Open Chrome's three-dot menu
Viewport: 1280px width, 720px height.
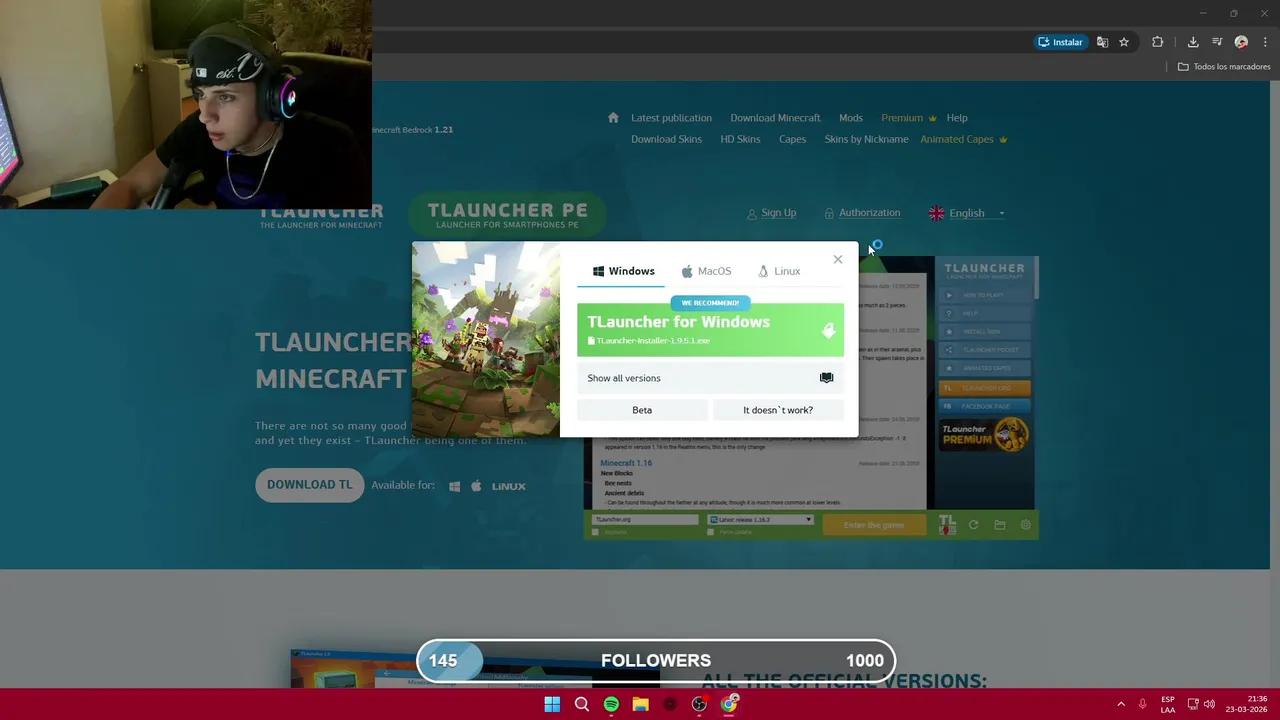coord(1265,42)
